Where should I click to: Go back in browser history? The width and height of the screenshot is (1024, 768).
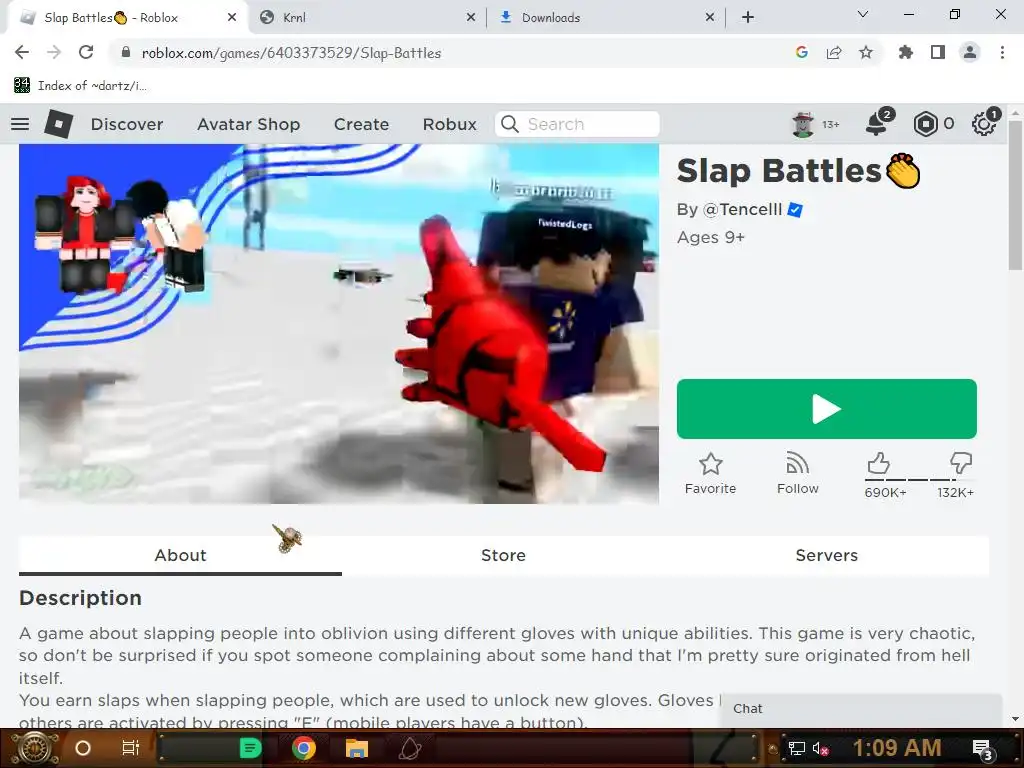coord(22,52)
